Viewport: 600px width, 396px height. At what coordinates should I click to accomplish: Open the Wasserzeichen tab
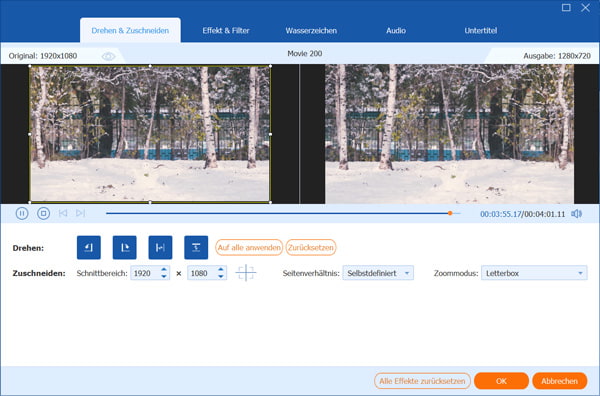311,30
